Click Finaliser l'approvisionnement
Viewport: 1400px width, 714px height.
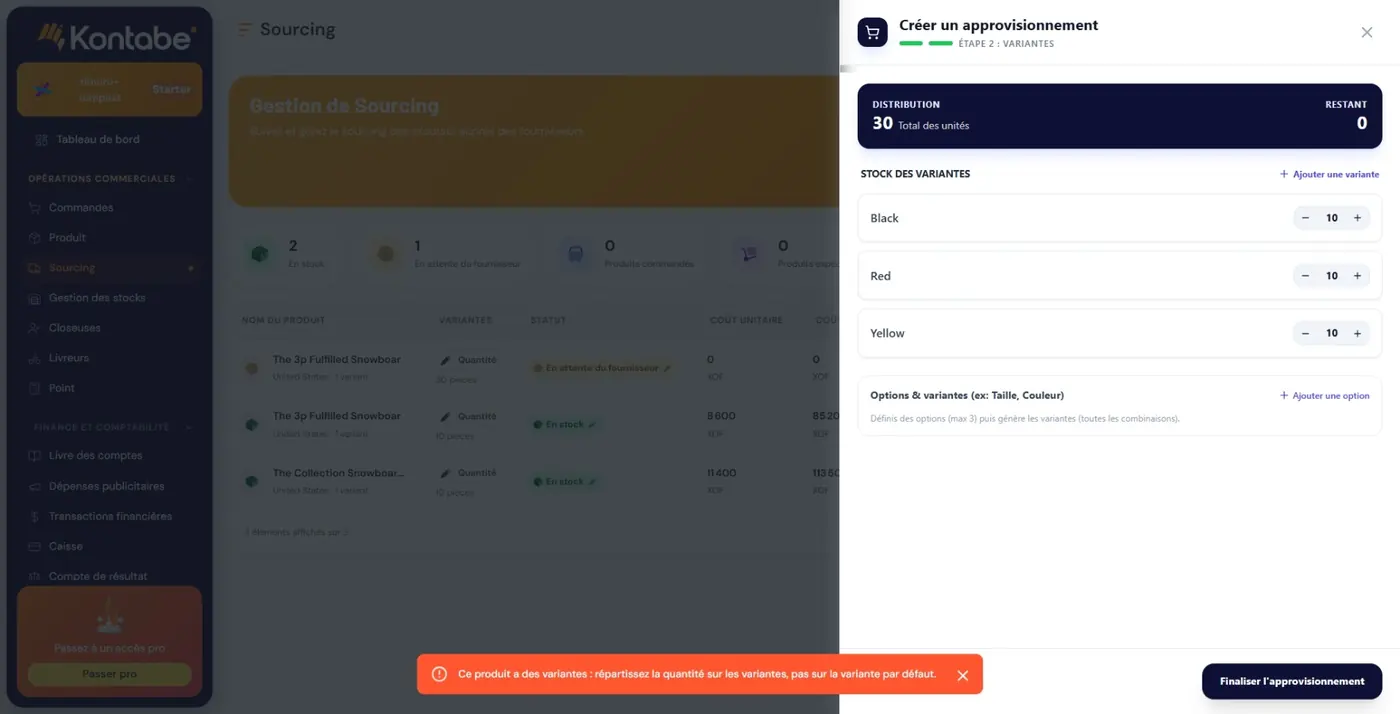(x=1292, y=681)
